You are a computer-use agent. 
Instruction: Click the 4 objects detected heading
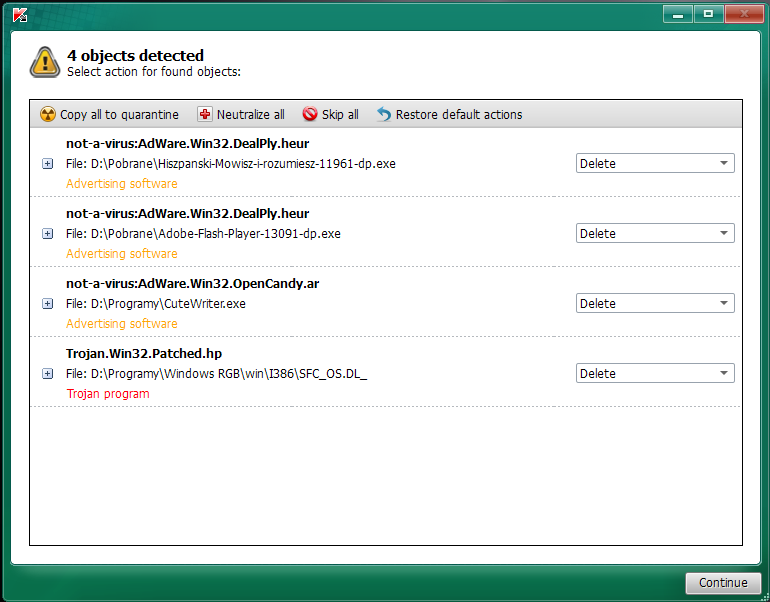click(x=136, y=55)
